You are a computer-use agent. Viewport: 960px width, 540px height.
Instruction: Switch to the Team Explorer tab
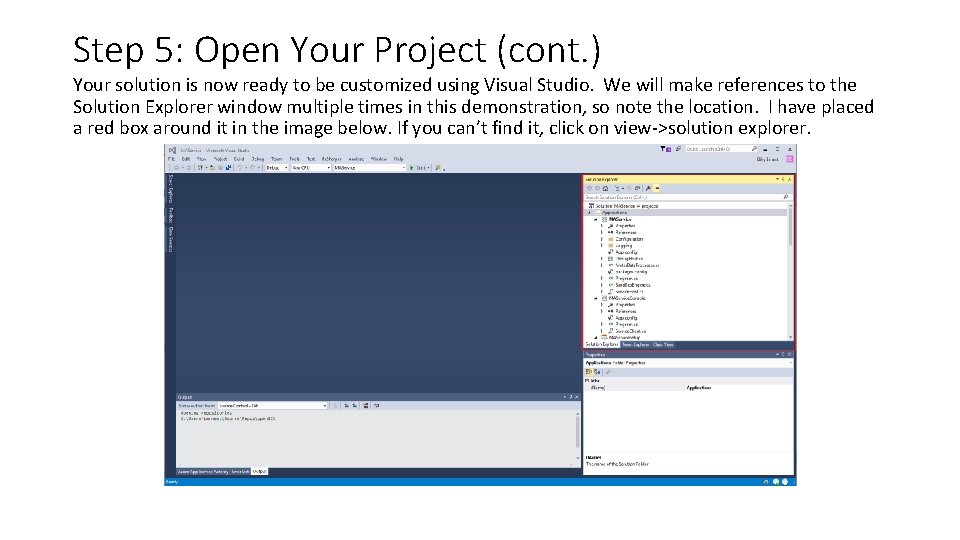point(636,345)
